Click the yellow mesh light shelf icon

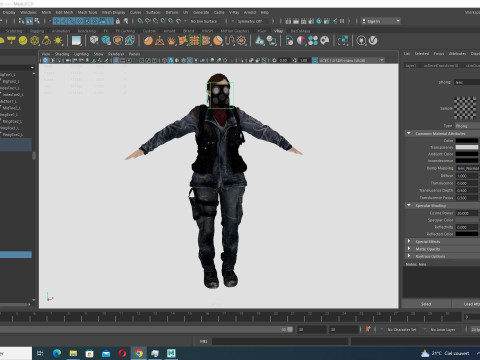pyautogui.click(x=35, y=41)
